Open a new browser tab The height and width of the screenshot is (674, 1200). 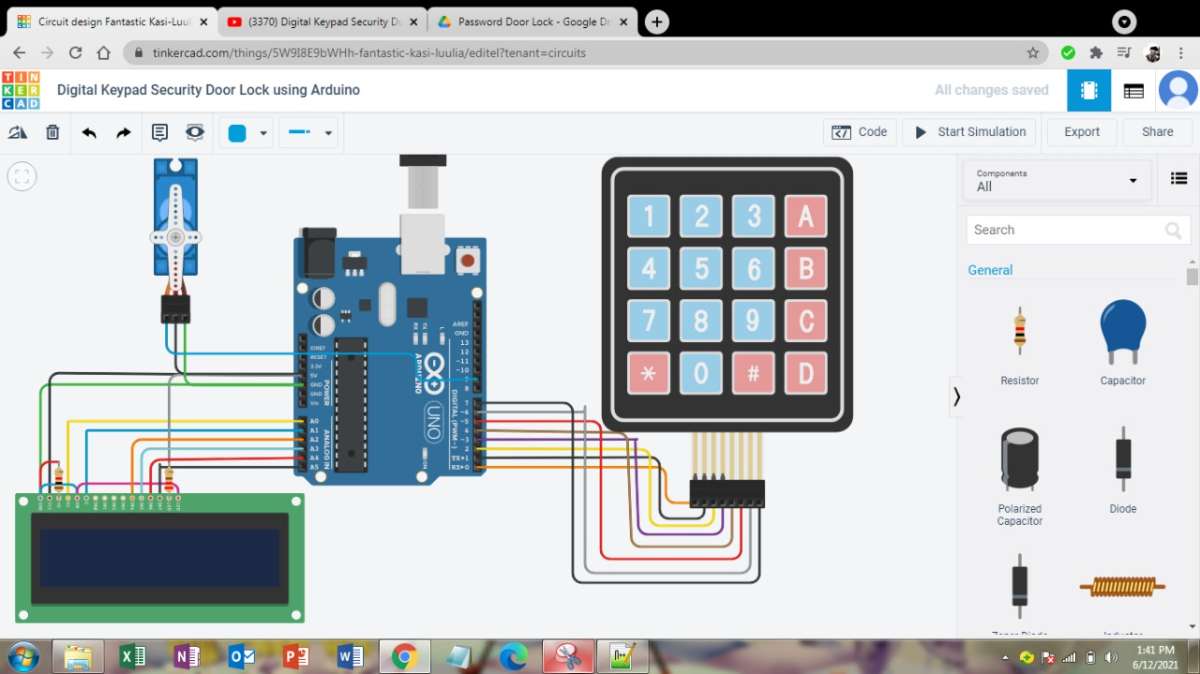(657, 22)
